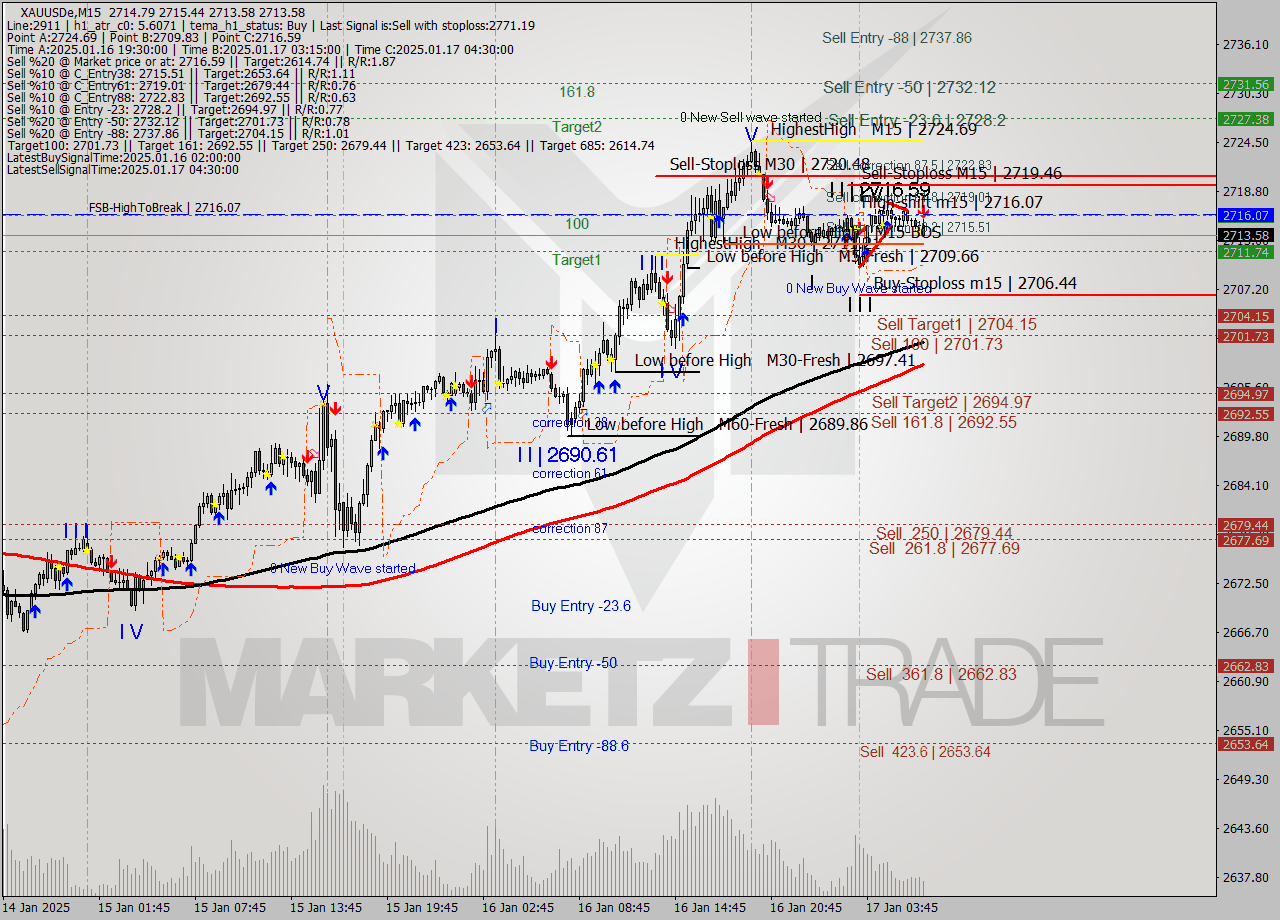Click the 'Buy Entry -50' label
The width and height of the screenshot is (1280, 920).
573,663
